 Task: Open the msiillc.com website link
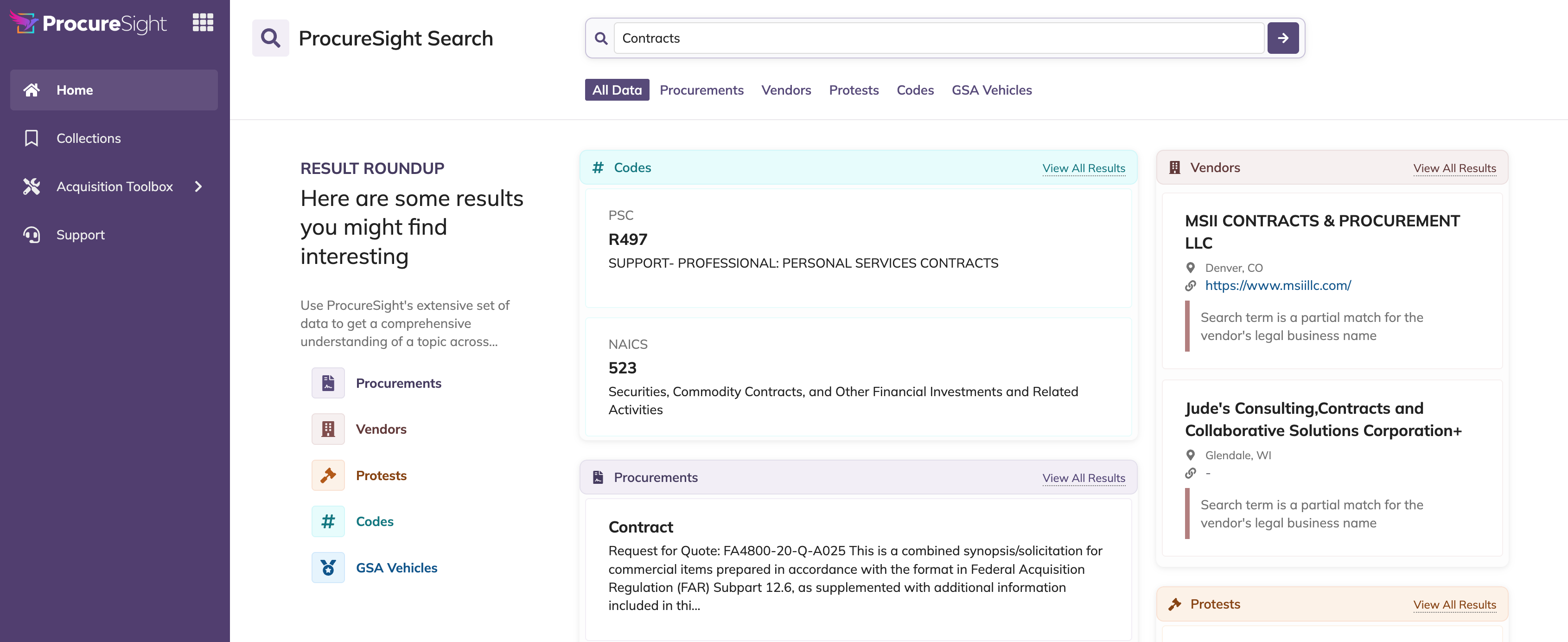click(1278, 286)
